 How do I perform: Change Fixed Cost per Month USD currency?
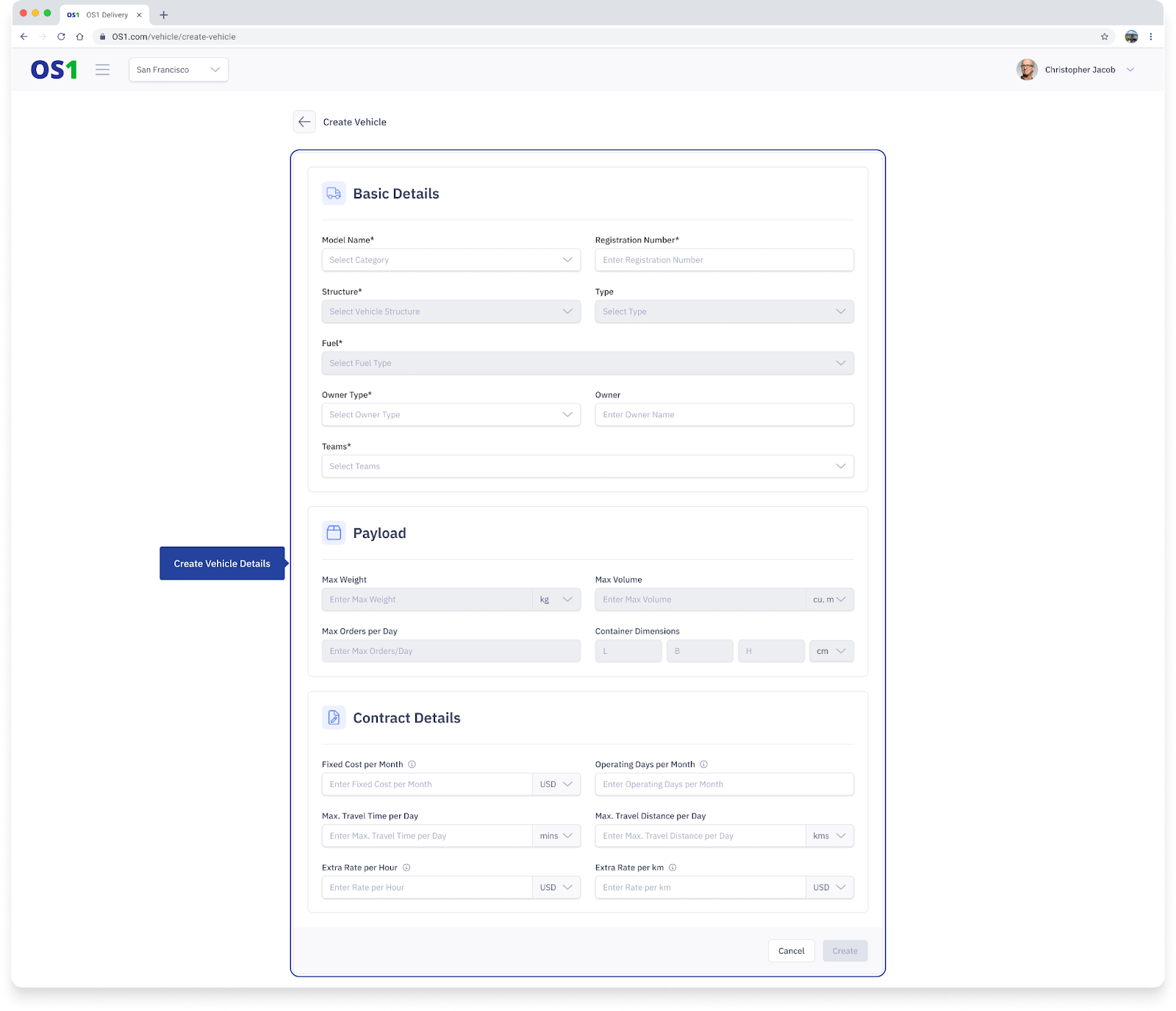pyautogui.click(x=556, y=784)
